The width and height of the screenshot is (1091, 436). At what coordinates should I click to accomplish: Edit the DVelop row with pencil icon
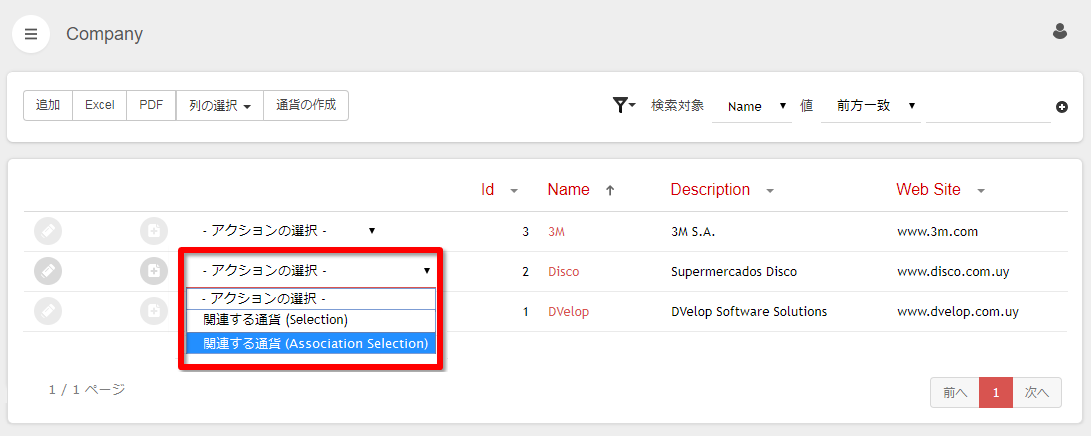(47, 312)
